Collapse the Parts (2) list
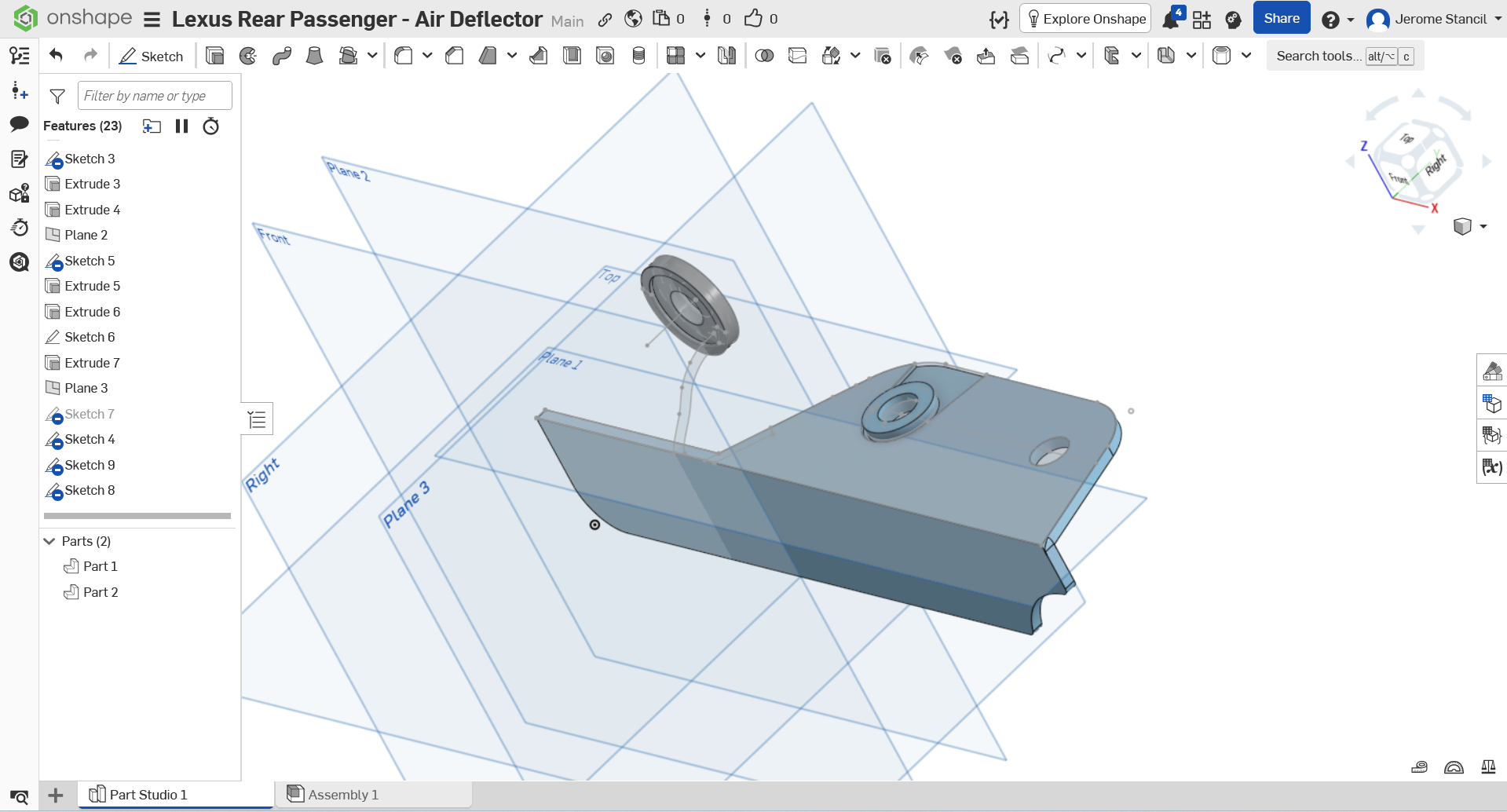1507x812 pixels. tap(49, 541)
